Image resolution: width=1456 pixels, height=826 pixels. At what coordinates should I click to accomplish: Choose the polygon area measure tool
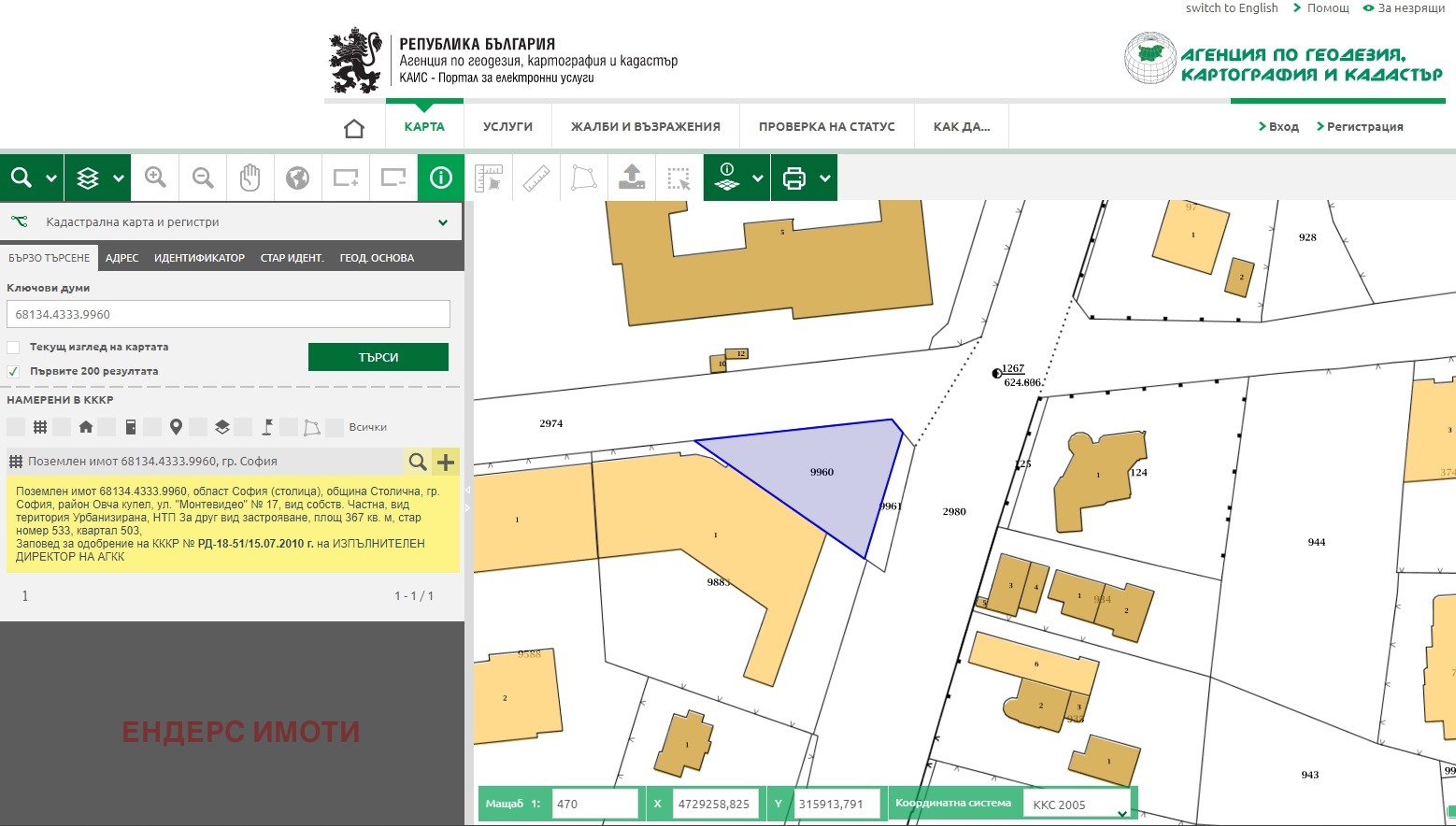(584, 178)
